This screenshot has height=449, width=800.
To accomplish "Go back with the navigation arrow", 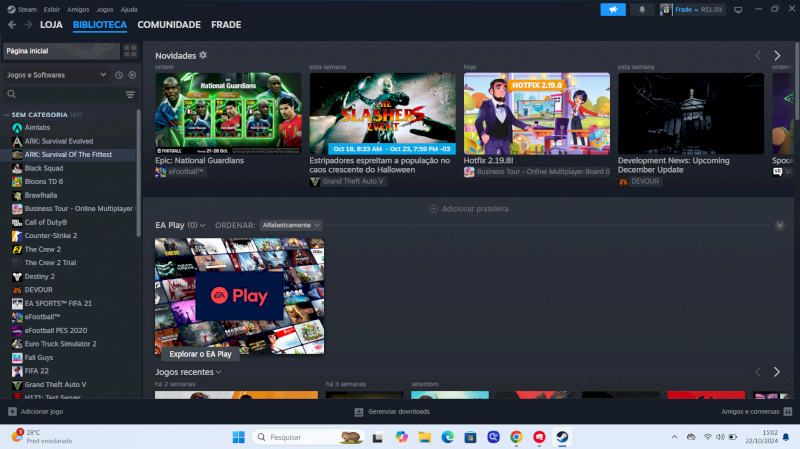I will click(10, 24).
